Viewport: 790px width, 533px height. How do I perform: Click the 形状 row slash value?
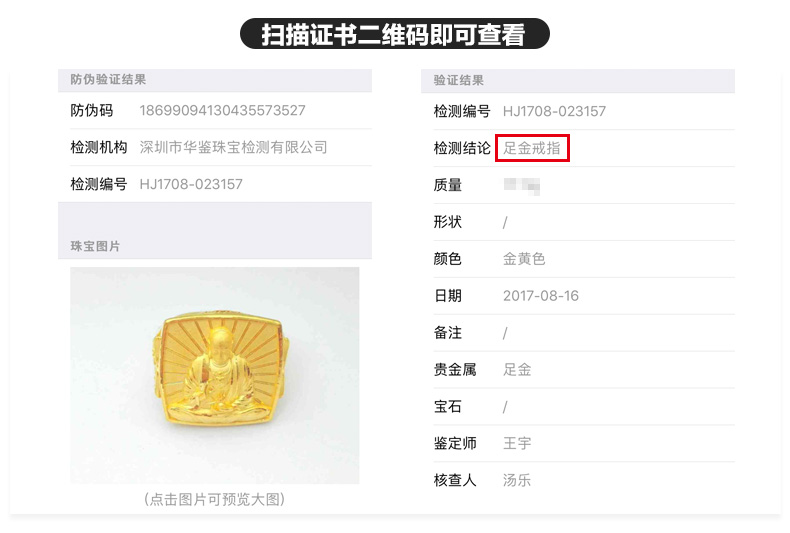[505, 222]
